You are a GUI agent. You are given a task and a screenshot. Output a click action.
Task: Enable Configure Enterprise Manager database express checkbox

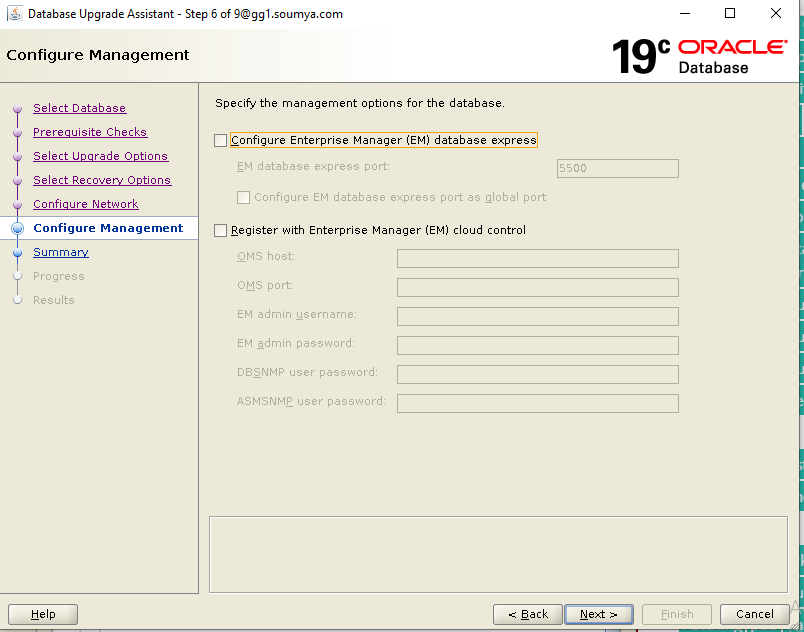[x=220, y=140]
